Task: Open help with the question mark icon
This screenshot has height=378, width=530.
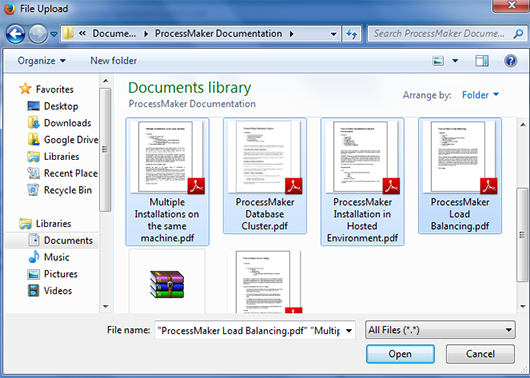Action: pyautogui.click(x=510, y=61)
